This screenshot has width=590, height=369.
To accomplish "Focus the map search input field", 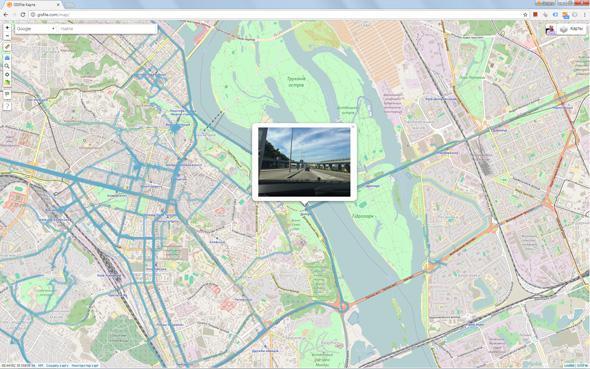I will [x=107, y=29].
